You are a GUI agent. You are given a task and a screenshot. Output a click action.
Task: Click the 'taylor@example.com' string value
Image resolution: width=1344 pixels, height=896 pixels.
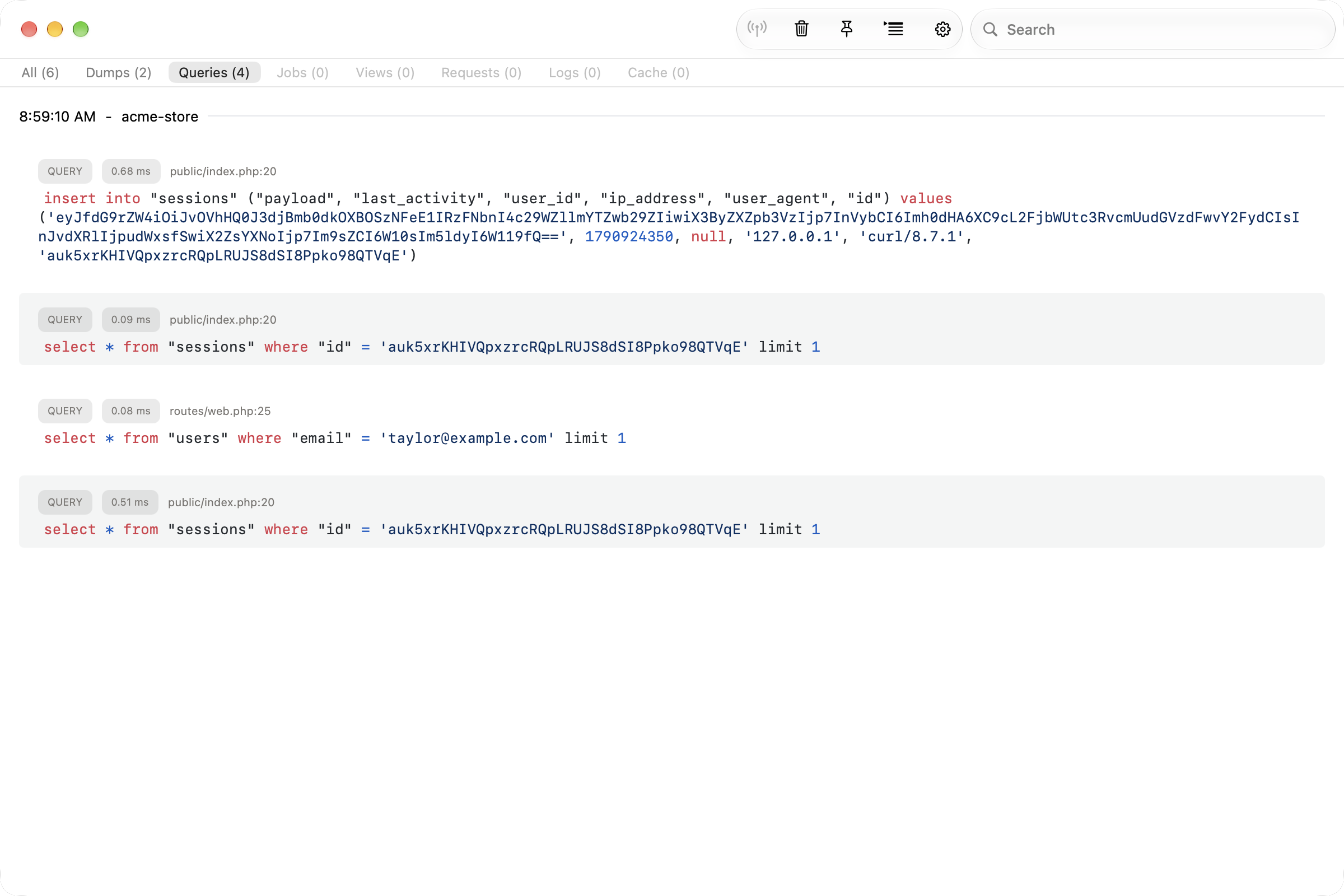point(467,438)
